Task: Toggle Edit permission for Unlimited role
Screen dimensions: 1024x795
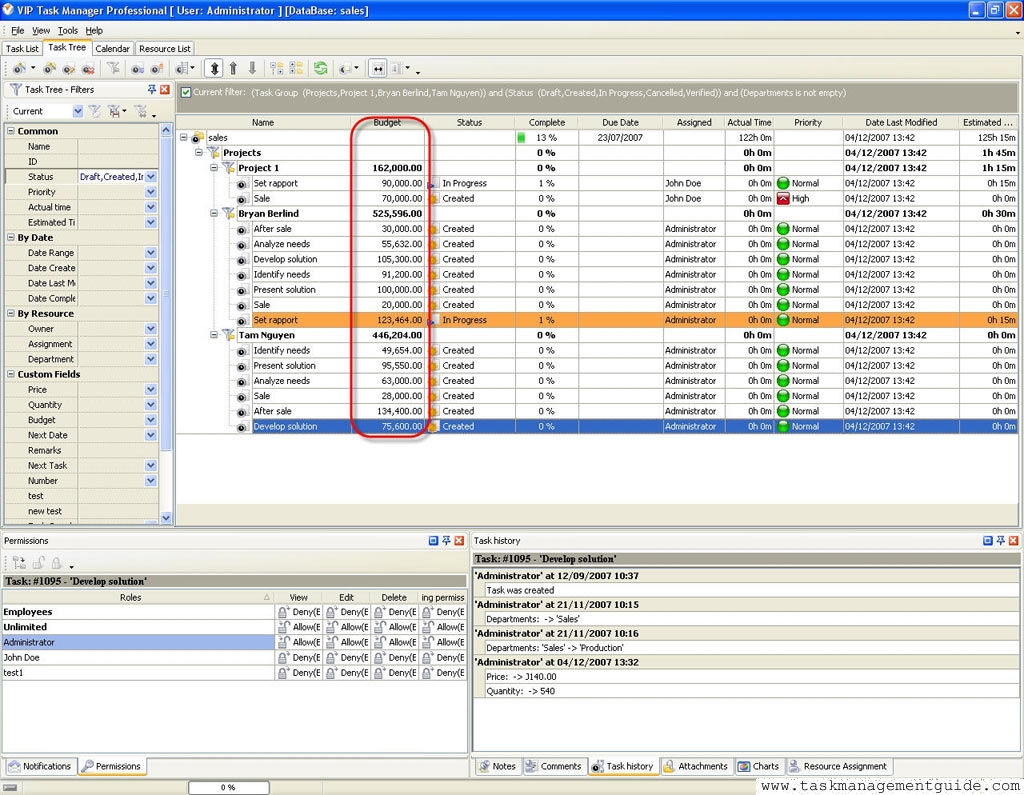Action: tap(346, 627)
